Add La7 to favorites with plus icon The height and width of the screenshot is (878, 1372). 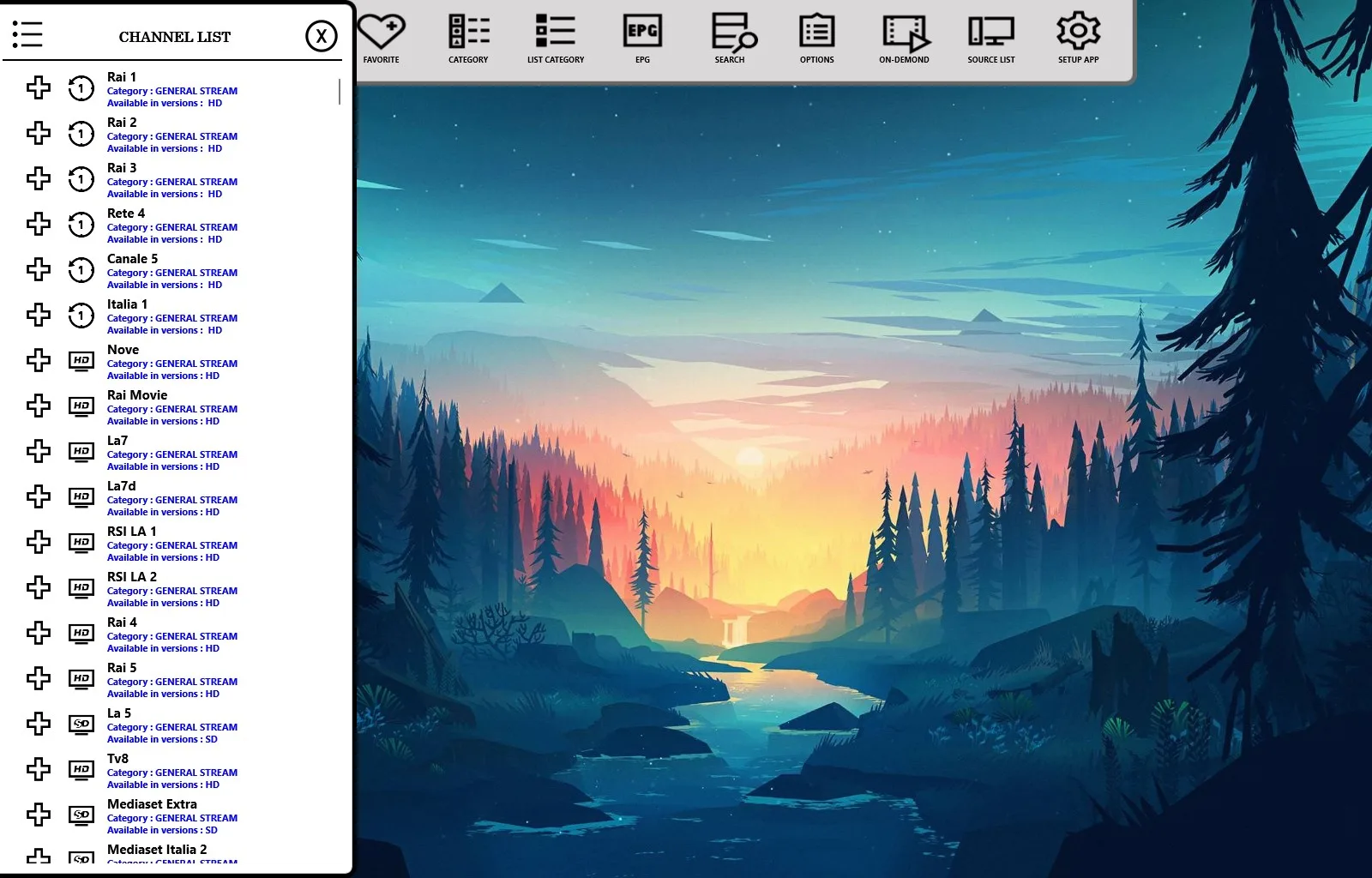coord(39,451)
